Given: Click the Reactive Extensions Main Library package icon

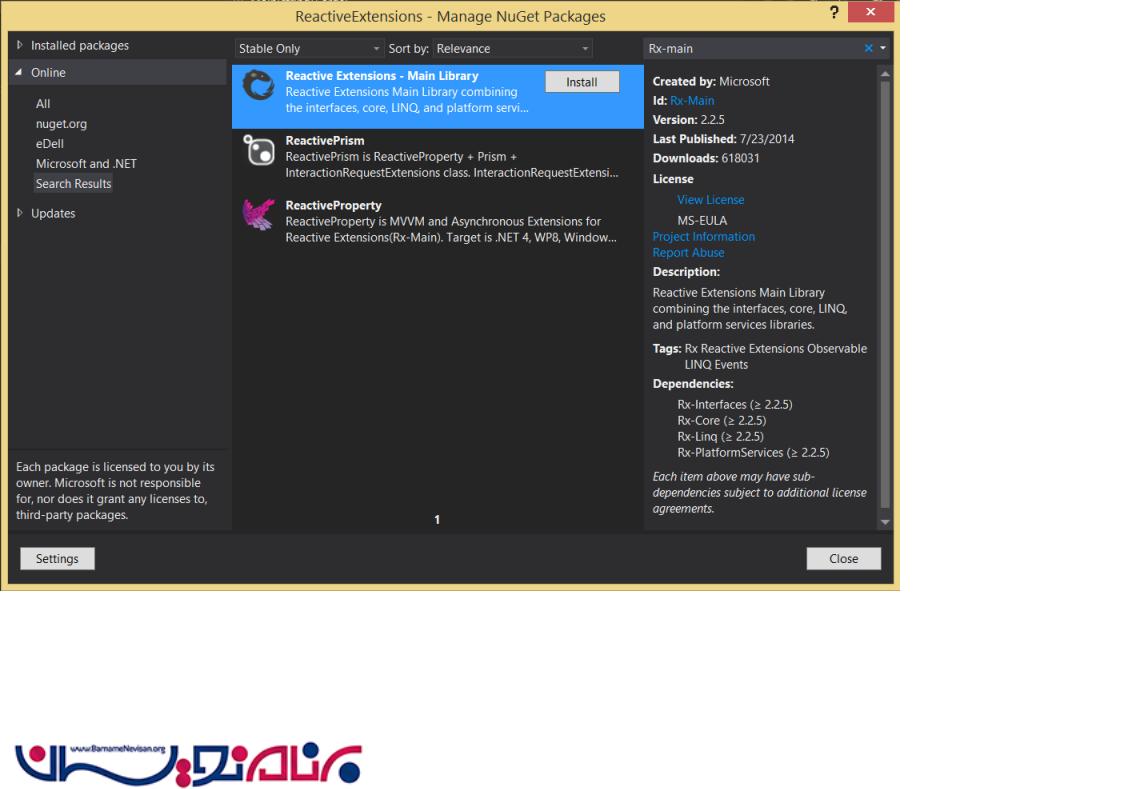Looking at the screenshot, I should pyautogui.click(x=258, y=85).
